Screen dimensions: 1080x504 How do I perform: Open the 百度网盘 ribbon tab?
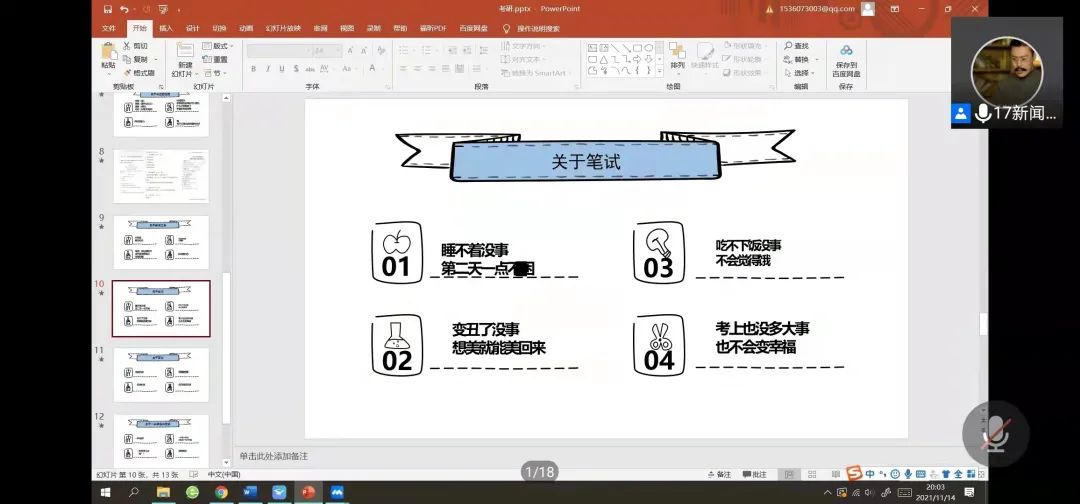click(473, 28)
